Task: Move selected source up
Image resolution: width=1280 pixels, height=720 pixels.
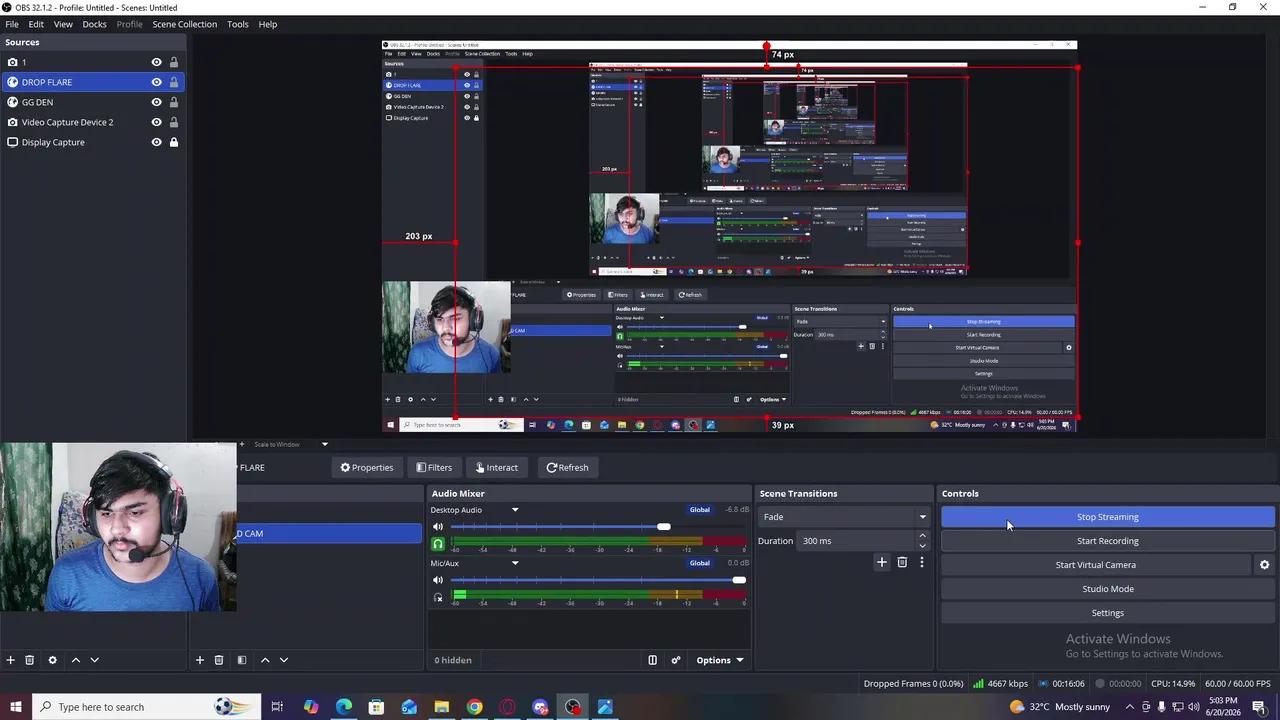Action: [75, 660]
